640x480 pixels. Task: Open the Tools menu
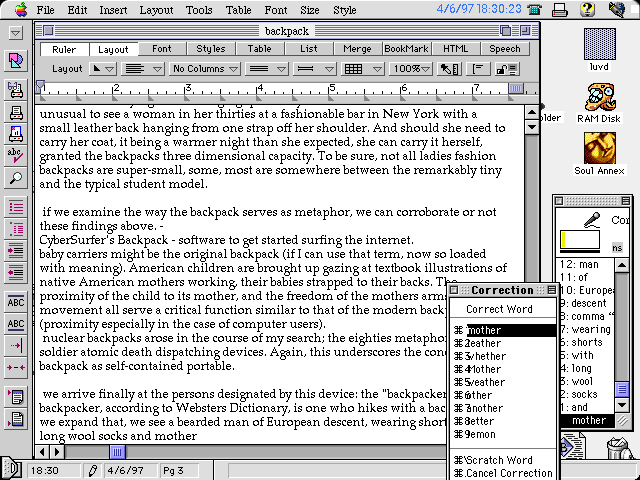click(199, 10)
